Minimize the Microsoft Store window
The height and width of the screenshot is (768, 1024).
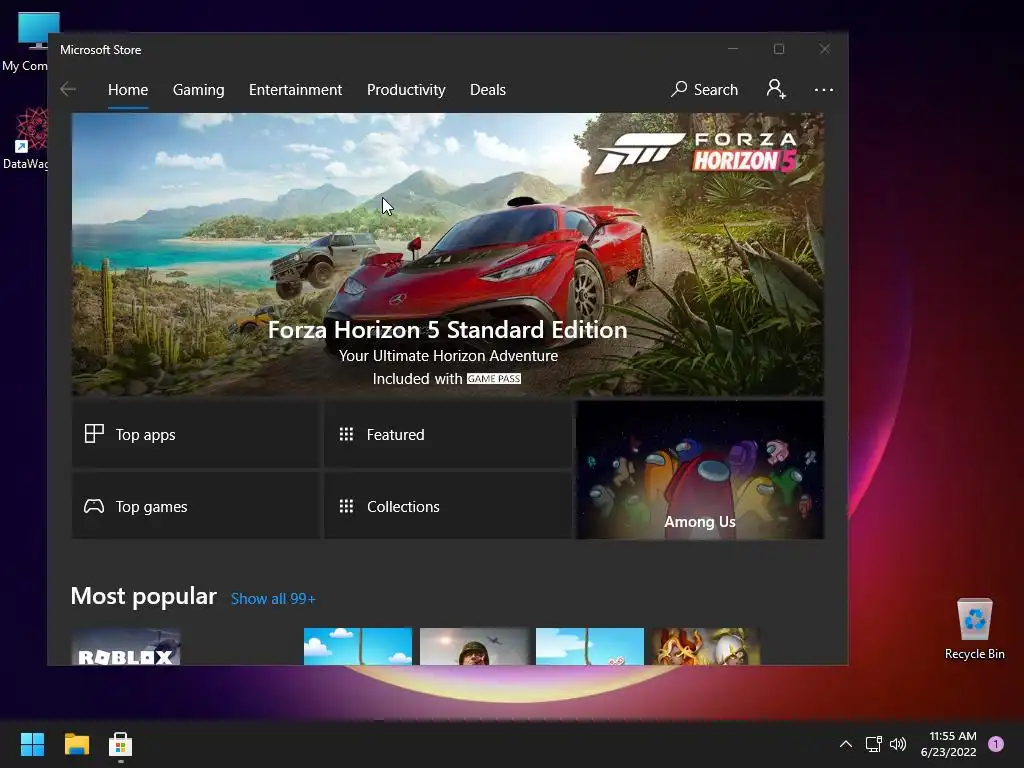pyautogui.click(x=733, y=49)
